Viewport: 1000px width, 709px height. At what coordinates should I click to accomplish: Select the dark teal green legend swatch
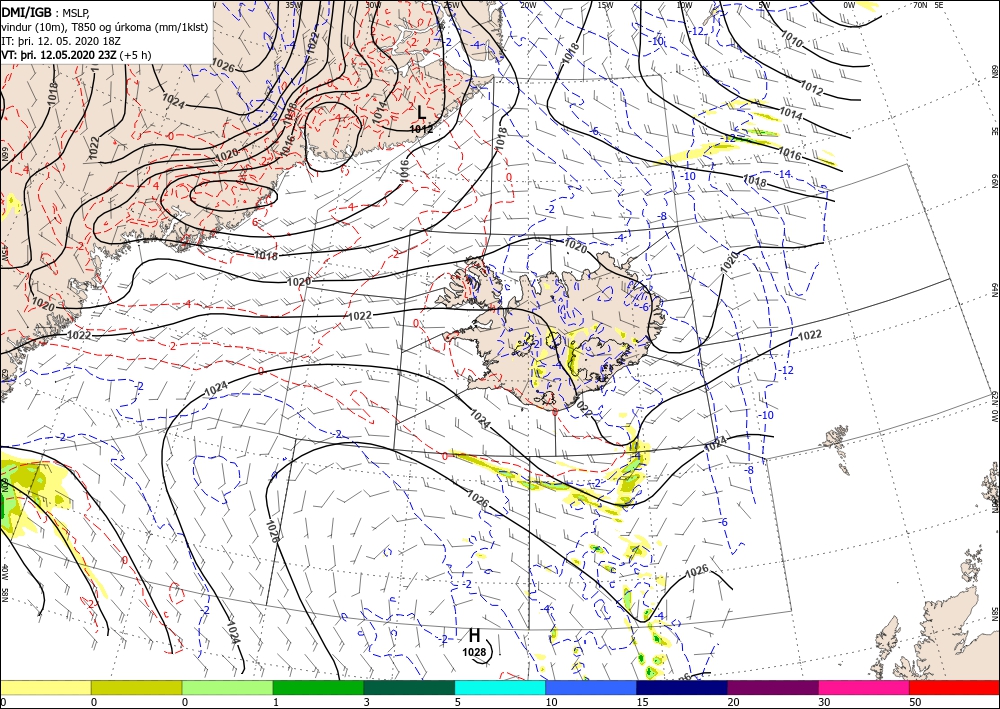point(409,687)
